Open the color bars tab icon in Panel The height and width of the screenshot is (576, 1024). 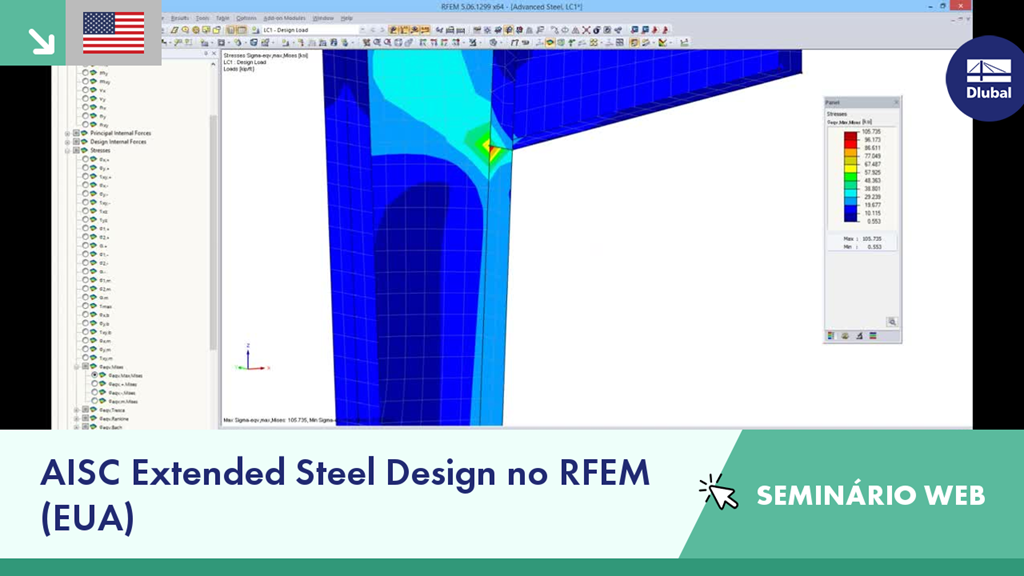pos(873,336)
